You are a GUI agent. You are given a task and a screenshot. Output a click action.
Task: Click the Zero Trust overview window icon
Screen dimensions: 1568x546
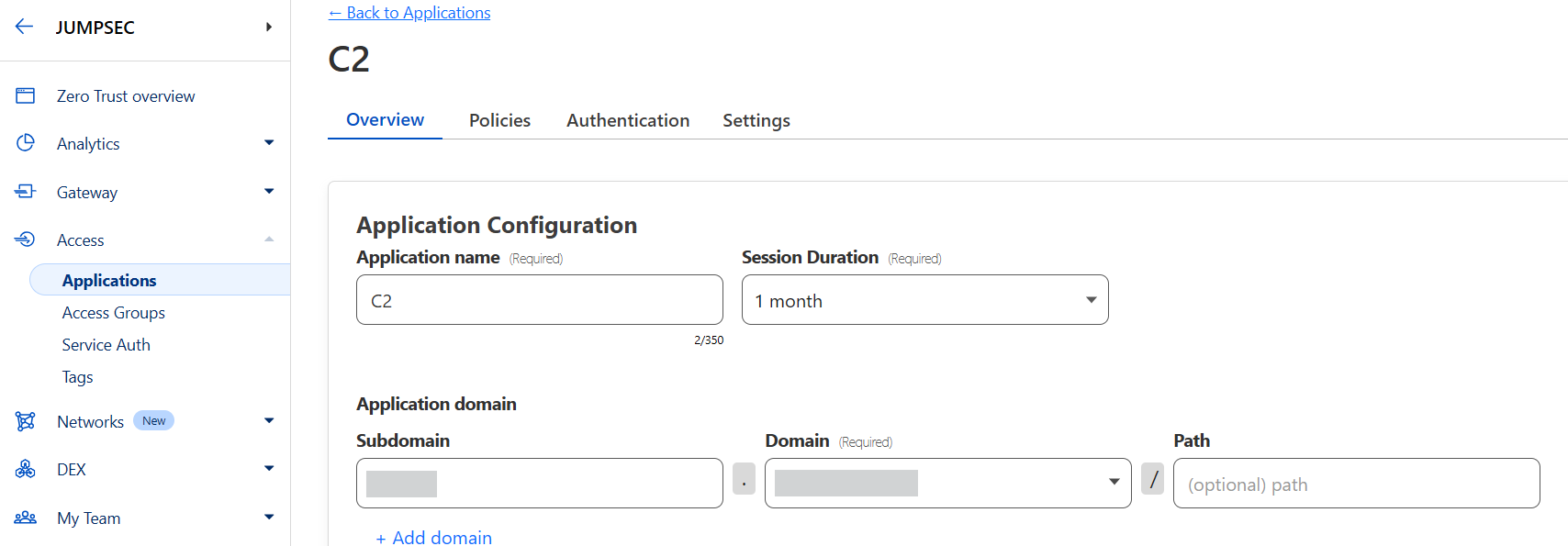[26, 95]
